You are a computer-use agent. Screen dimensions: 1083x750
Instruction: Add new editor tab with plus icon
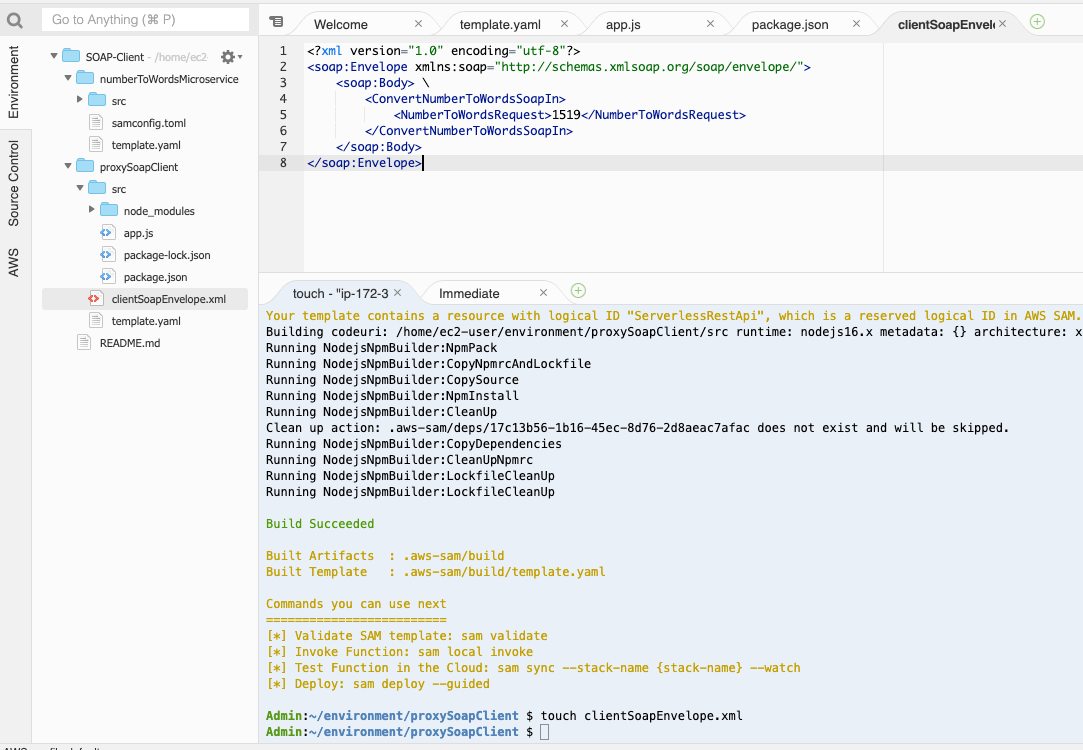click(x=1037, y=21)
